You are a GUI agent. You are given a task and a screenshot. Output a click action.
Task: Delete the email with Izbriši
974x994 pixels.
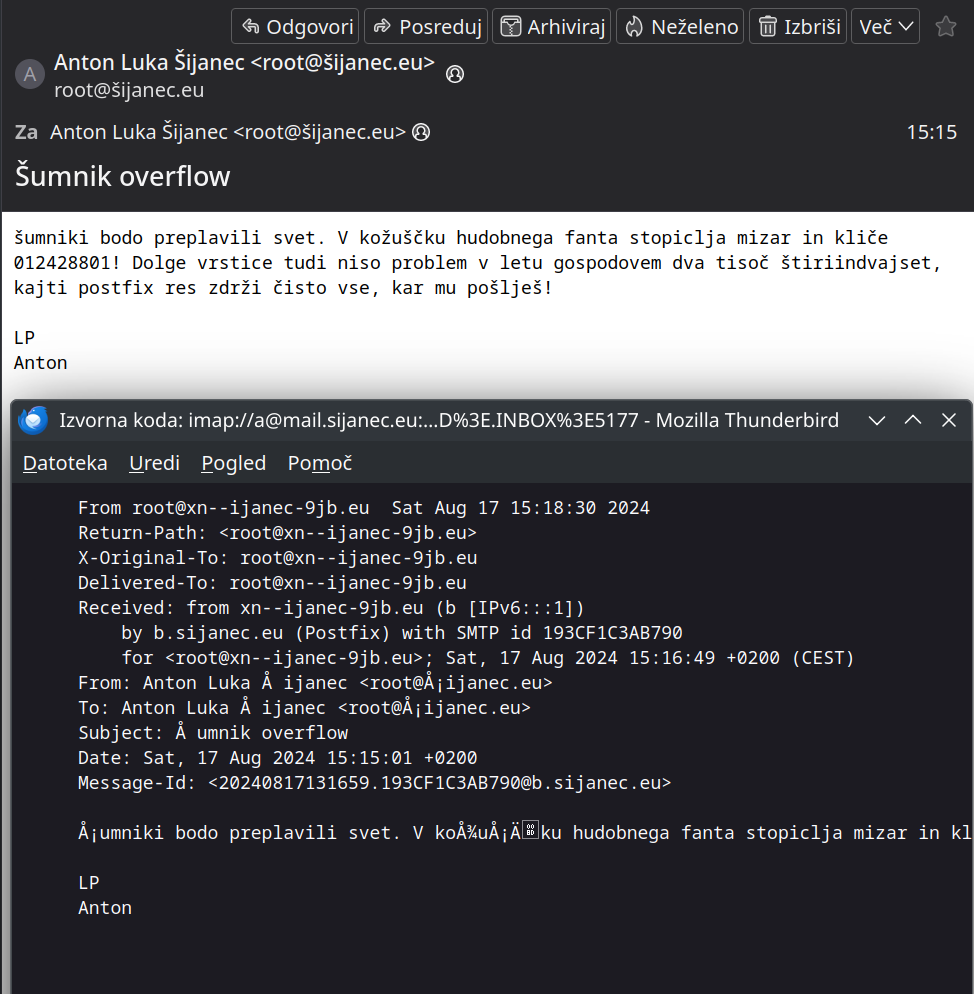point(799,26)
